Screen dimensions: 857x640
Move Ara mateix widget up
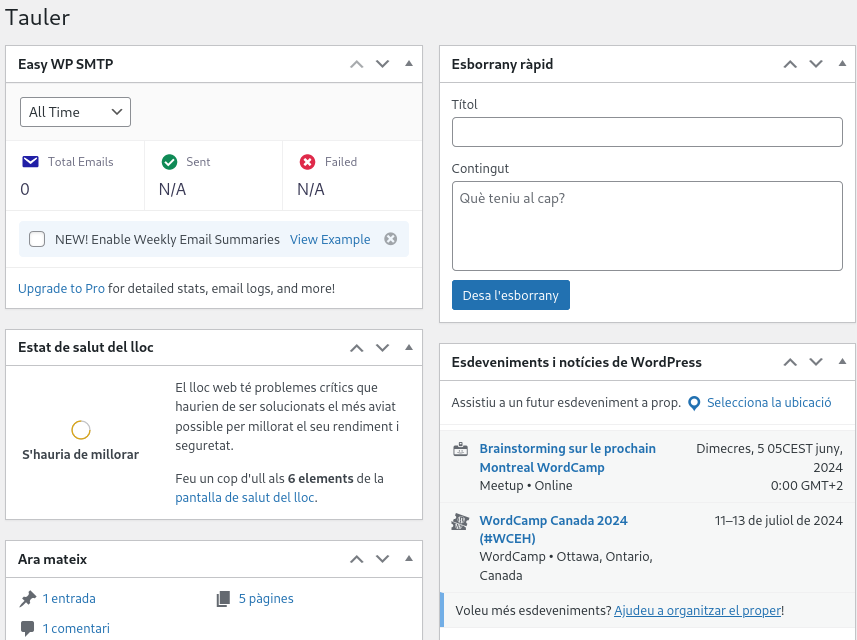pos(356,560)
